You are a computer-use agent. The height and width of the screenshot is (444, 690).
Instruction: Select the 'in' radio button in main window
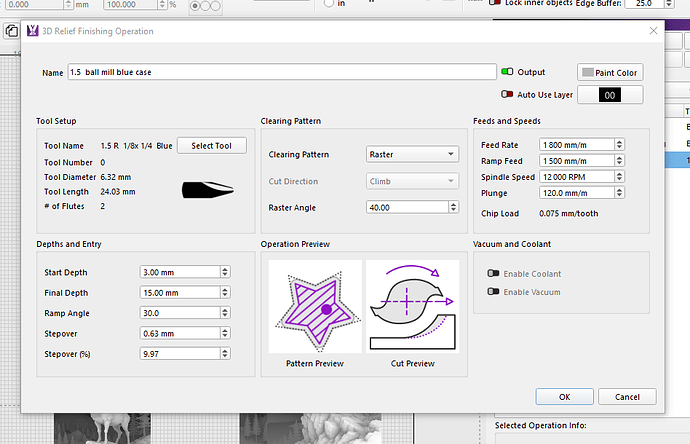(x=329, y=3)
